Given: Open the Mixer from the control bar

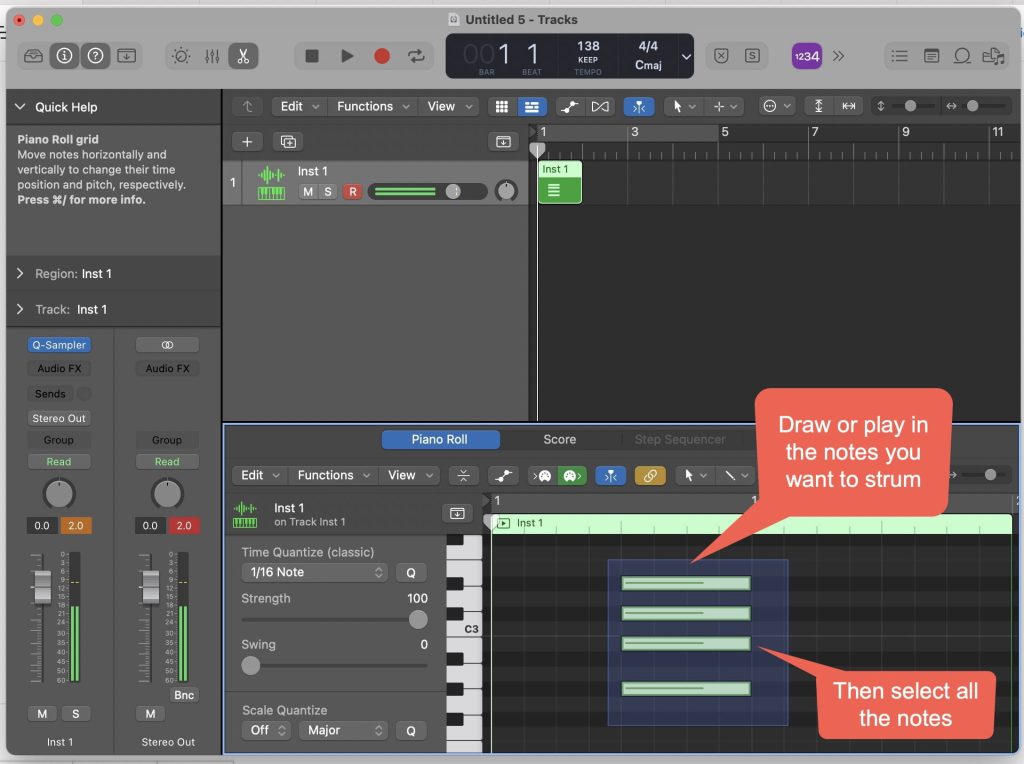Looking at the screenshot, I should [x=212, y=56].
